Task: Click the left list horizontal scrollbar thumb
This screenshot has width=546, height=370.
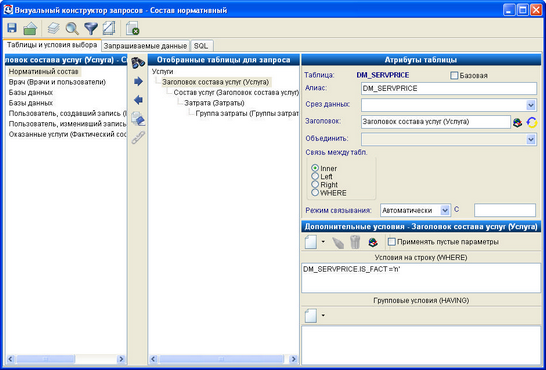Action: pos(45,359)
